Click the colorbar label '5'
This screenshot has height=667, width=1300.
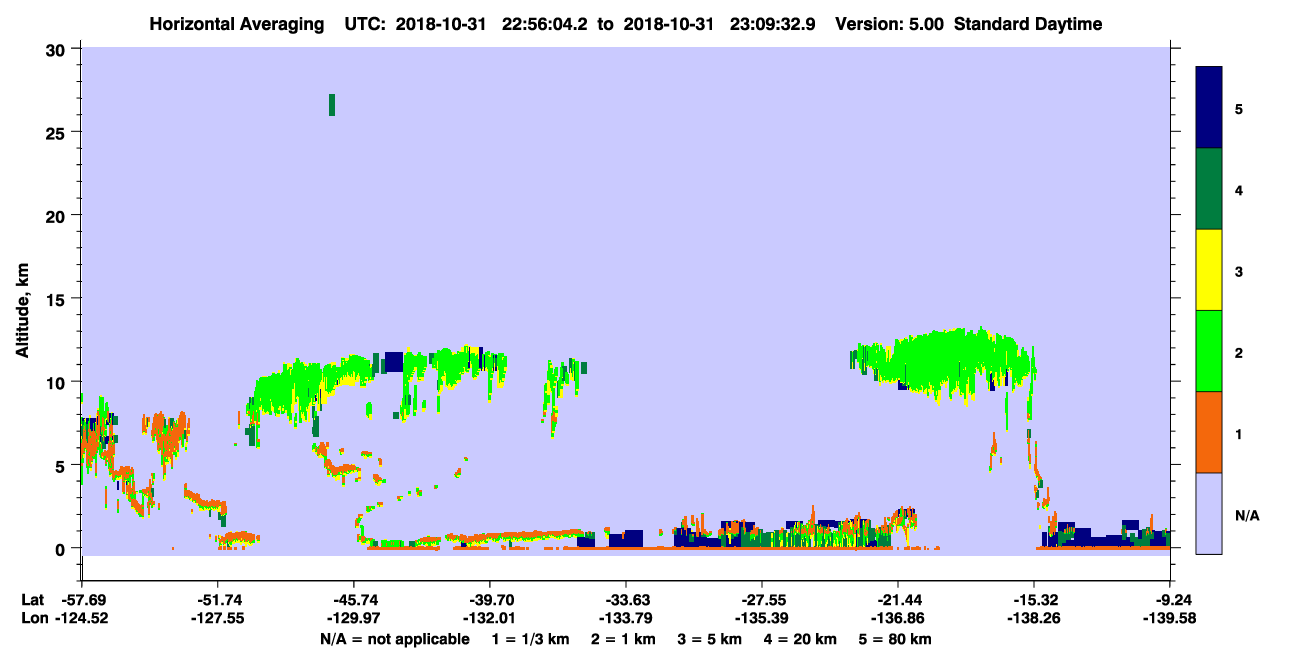1239,109
